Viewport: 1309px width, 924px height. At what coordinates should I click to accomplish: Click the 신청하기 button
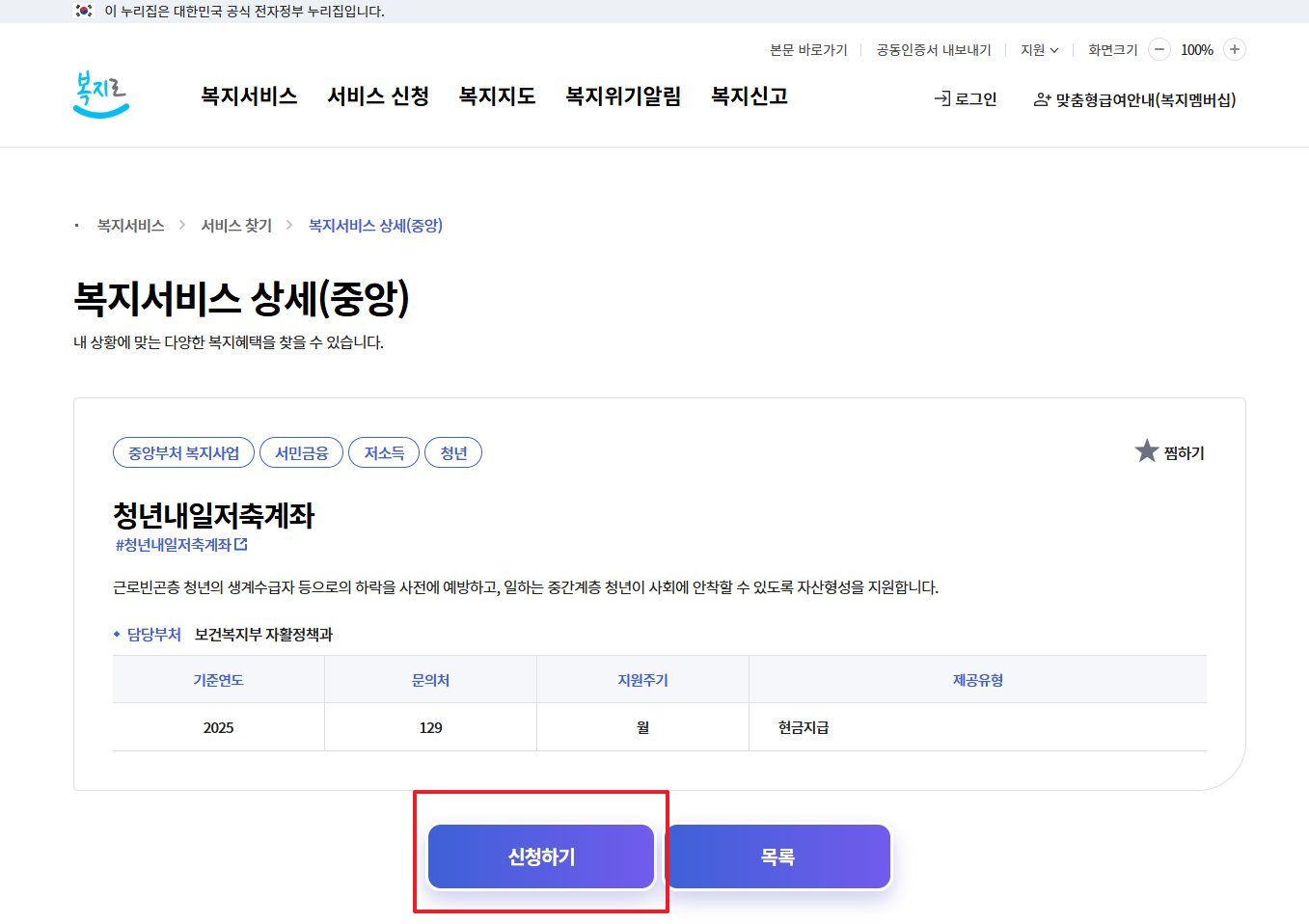pos(541,856)
